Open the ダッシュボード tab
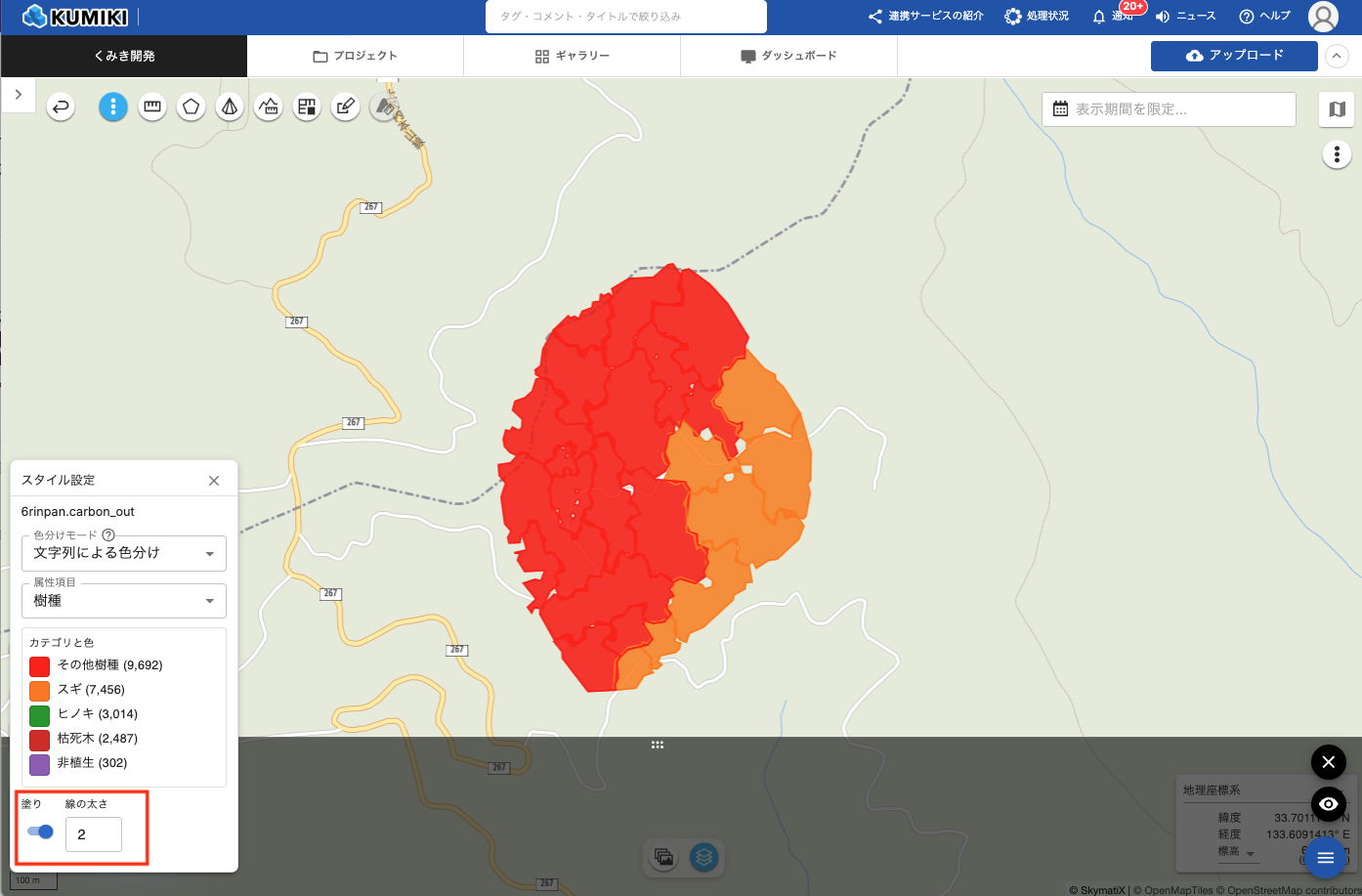Viewport: 1362px width, 896px height. tap(788, 57)
